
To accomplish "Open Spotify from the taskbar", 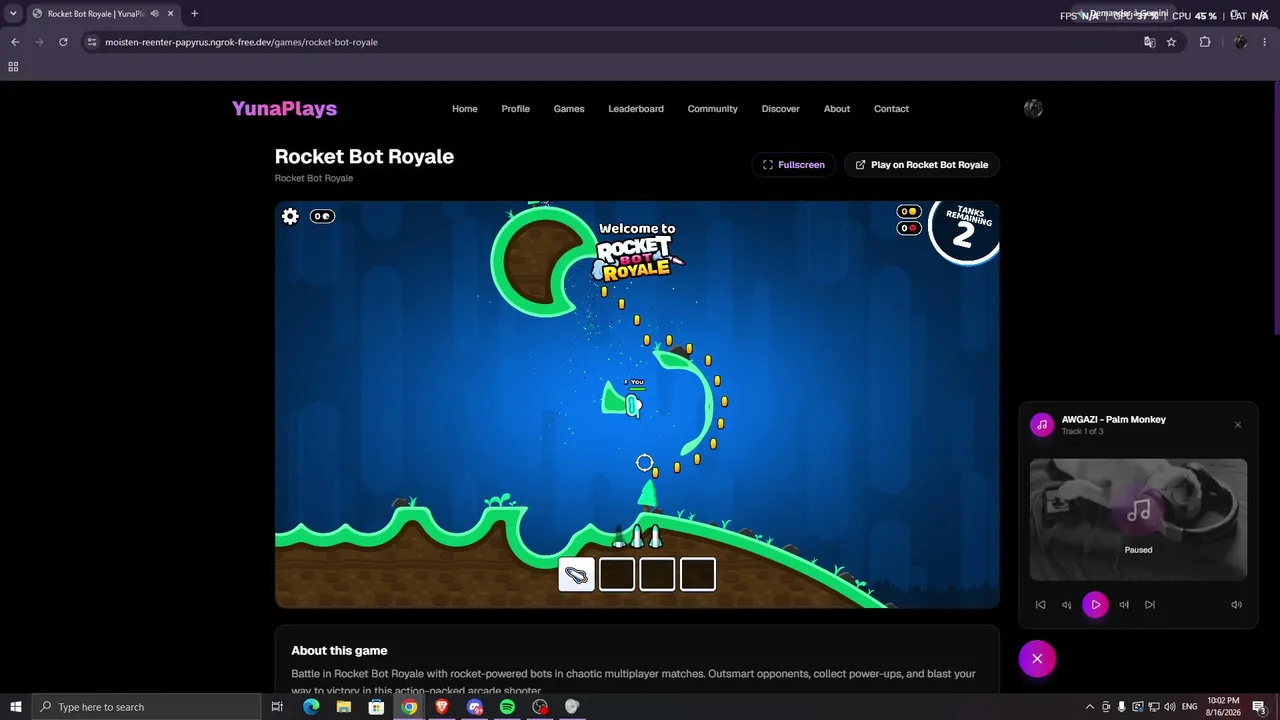I will tap(507, 707).
